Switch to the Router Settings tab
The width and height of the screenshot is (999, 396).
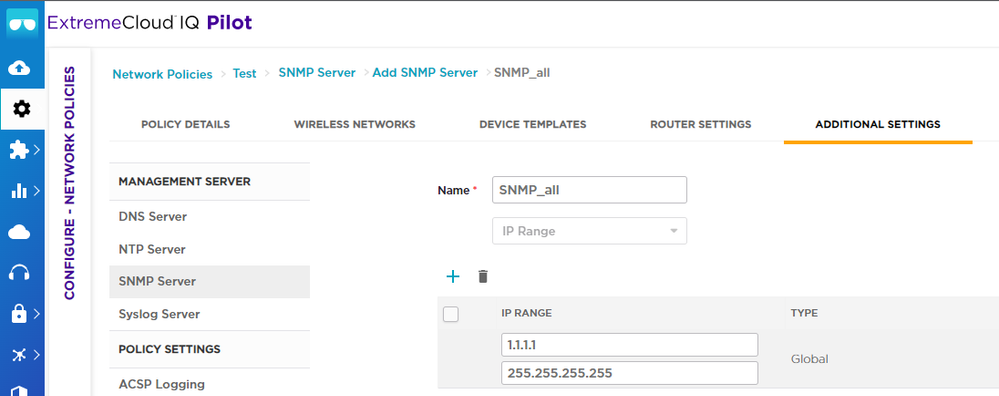pyautogui.click(x=701, y=124)
